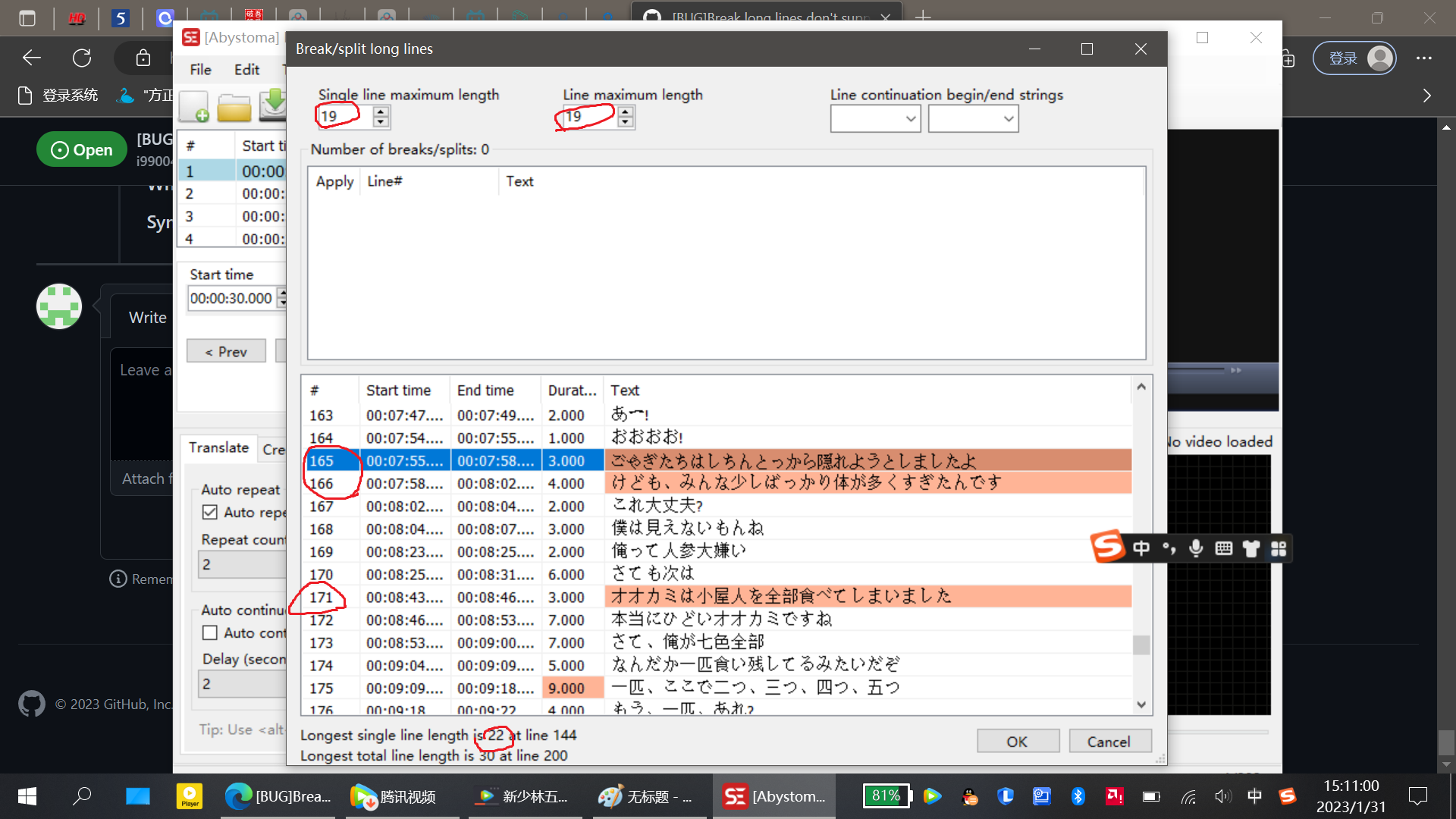Toggle the Auto repeat checkbox
Image resolution: width=1456 pixels, height=819 pixels.
click(210, 511)
